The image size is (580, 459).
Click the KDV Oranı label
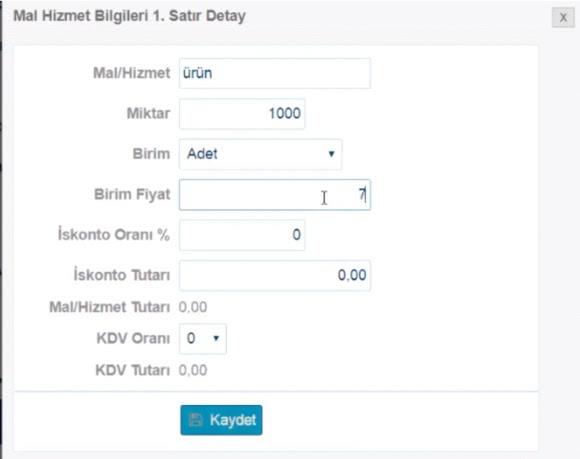coord(133,338)
